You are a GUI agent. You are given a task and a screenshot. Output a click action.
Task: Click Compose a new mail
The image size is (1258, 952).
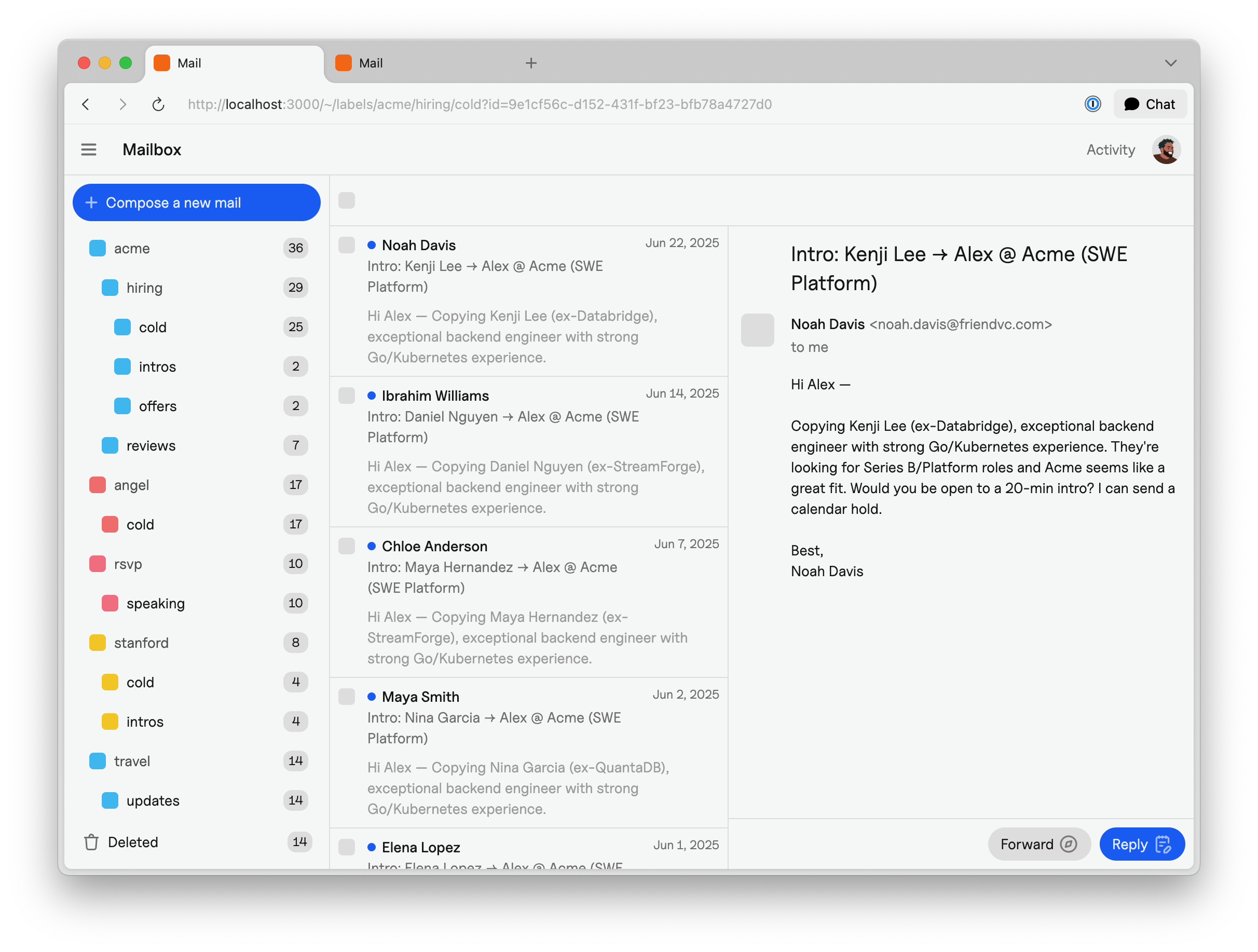click(196, 202)
